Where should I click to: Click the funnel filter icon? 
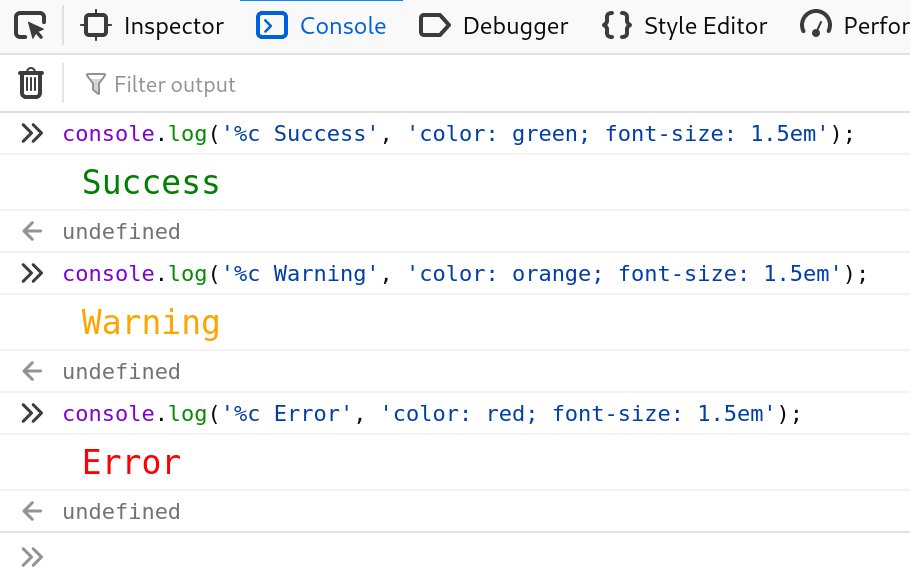click(x=95, y=84)
